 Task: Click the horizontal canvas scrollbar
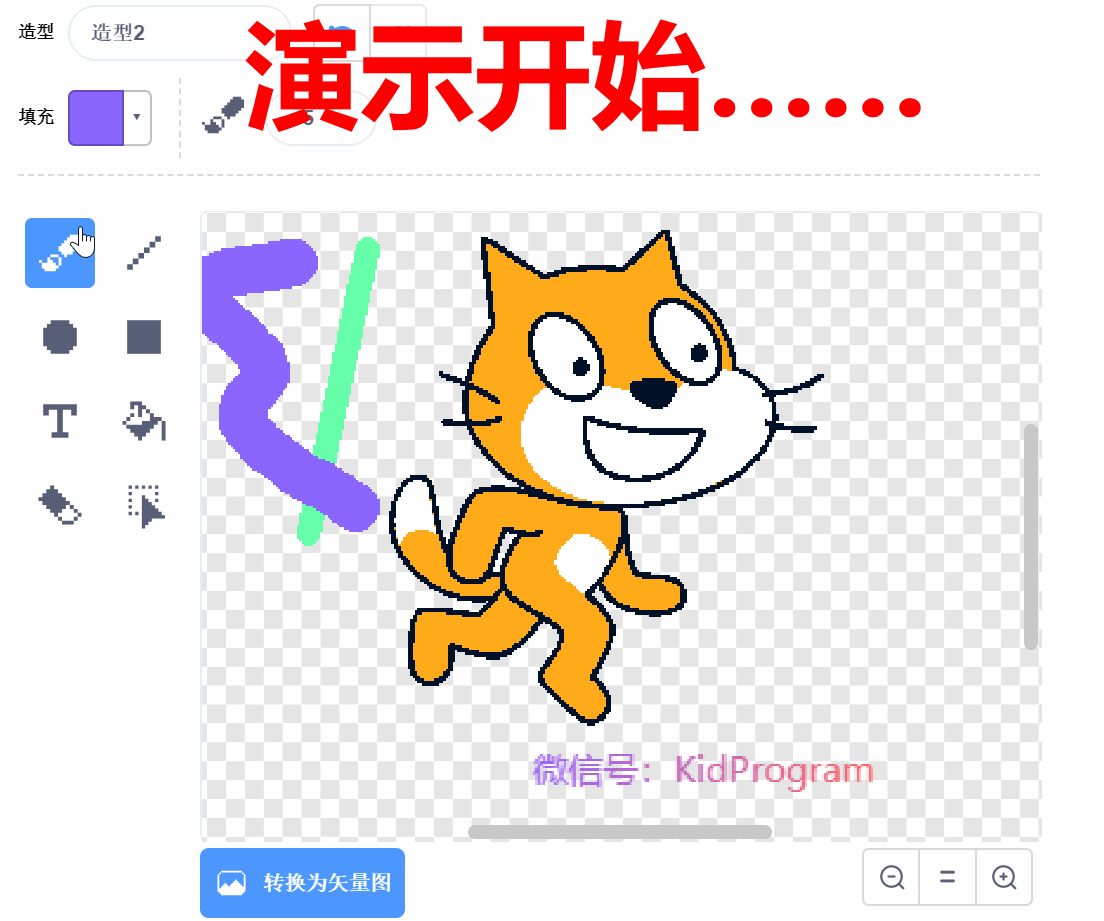point(620,832)
